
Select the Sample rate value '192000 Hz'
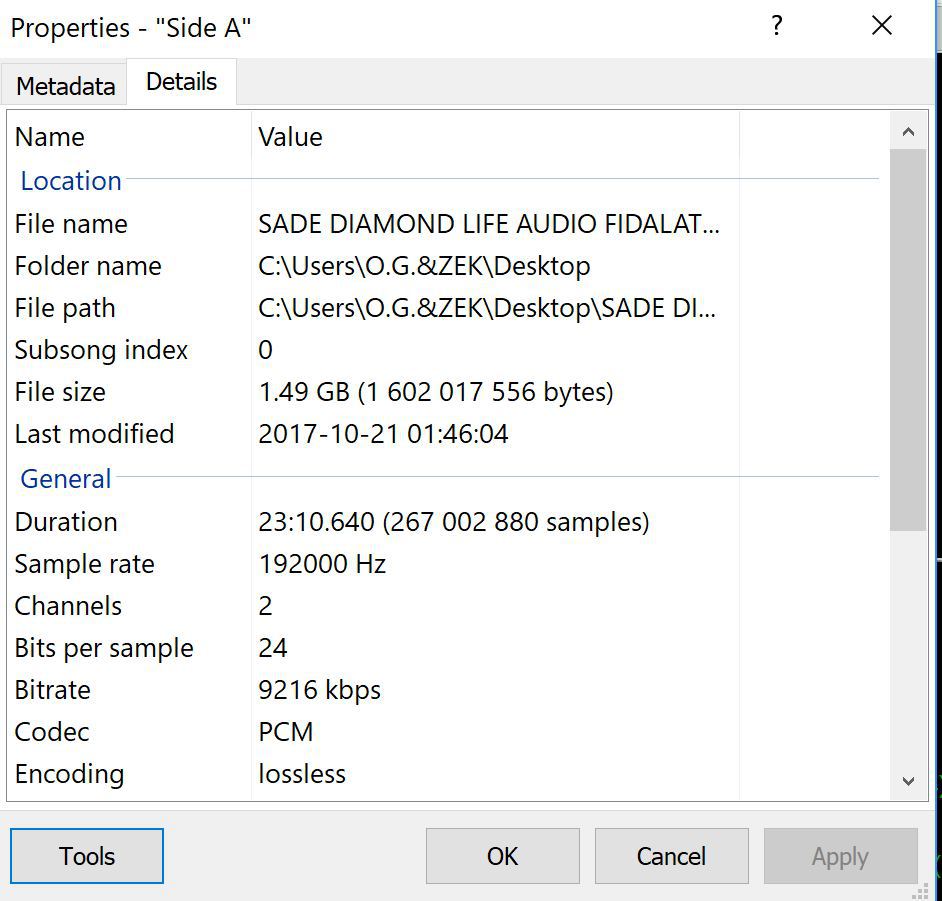322,564
